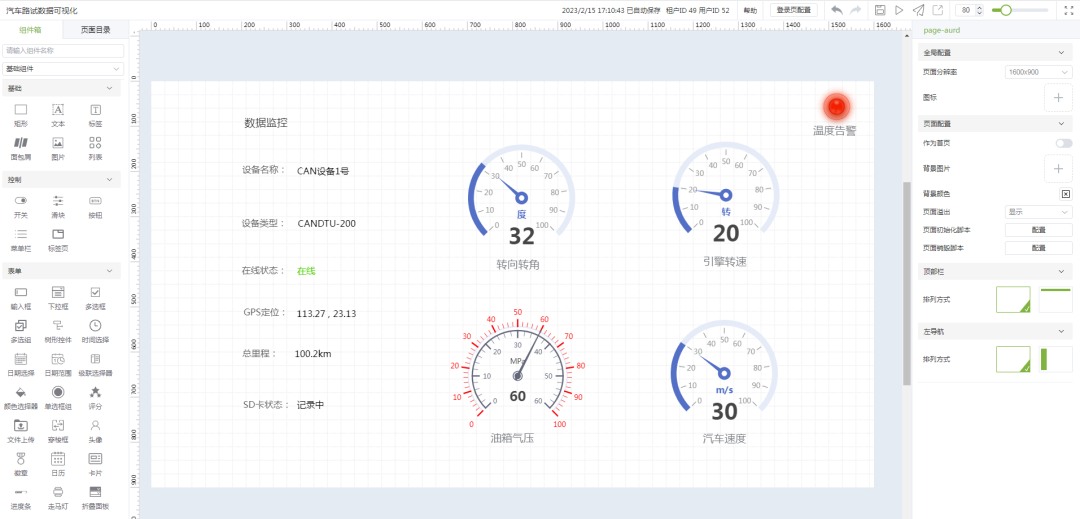Collapse the 全局配置 section
This screenshot has width=1080, height=519.
1061,51
